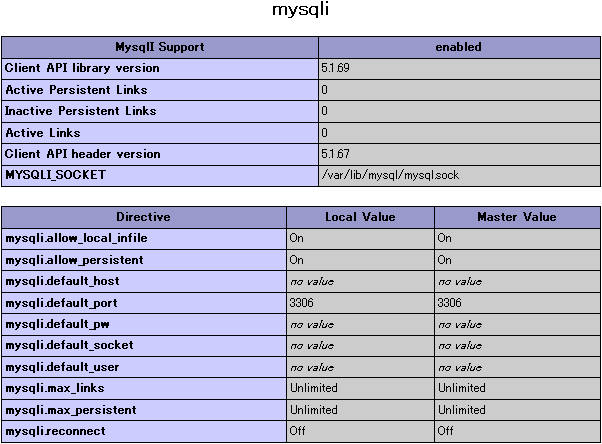Select the Active Persistent Links row label
The width and height of the screenshot is (602, 444).
tap(77, 90)
